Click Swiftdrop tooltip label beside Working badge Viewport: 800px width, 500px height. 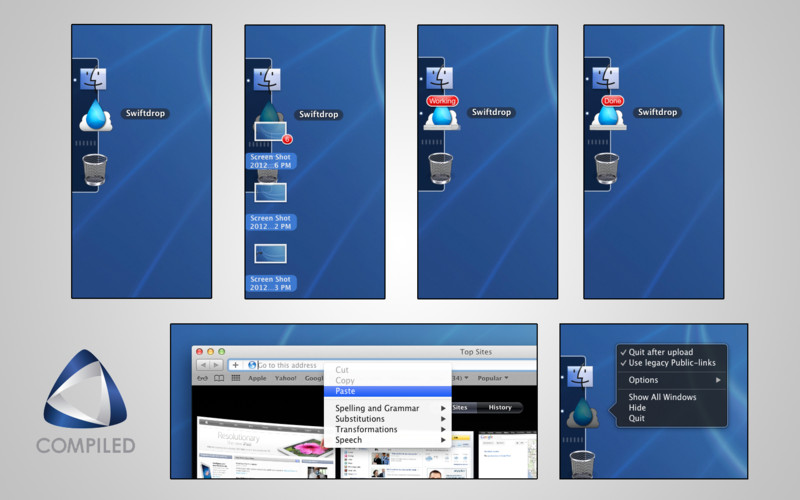(491, 112)
